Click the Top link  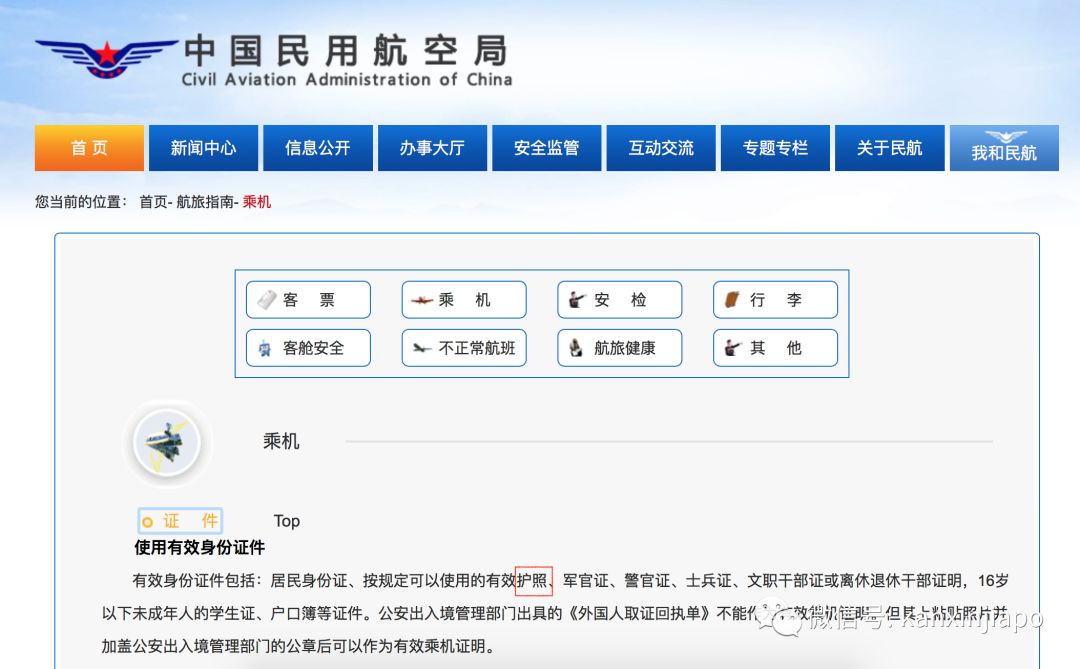pyautogui.click(x=287, y=521)
